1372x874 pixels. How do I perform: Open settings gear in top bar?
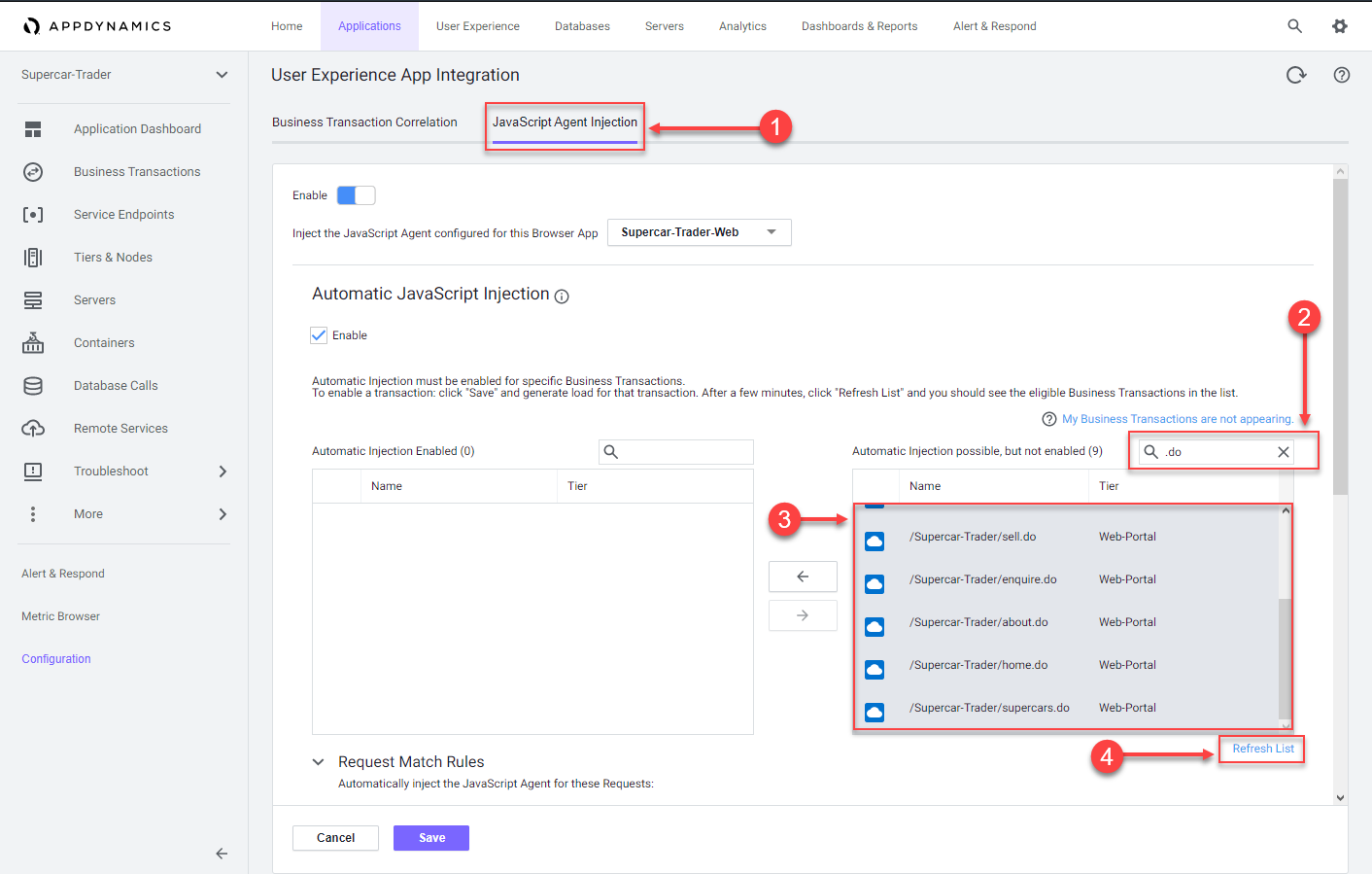(x=1340, y=26)
